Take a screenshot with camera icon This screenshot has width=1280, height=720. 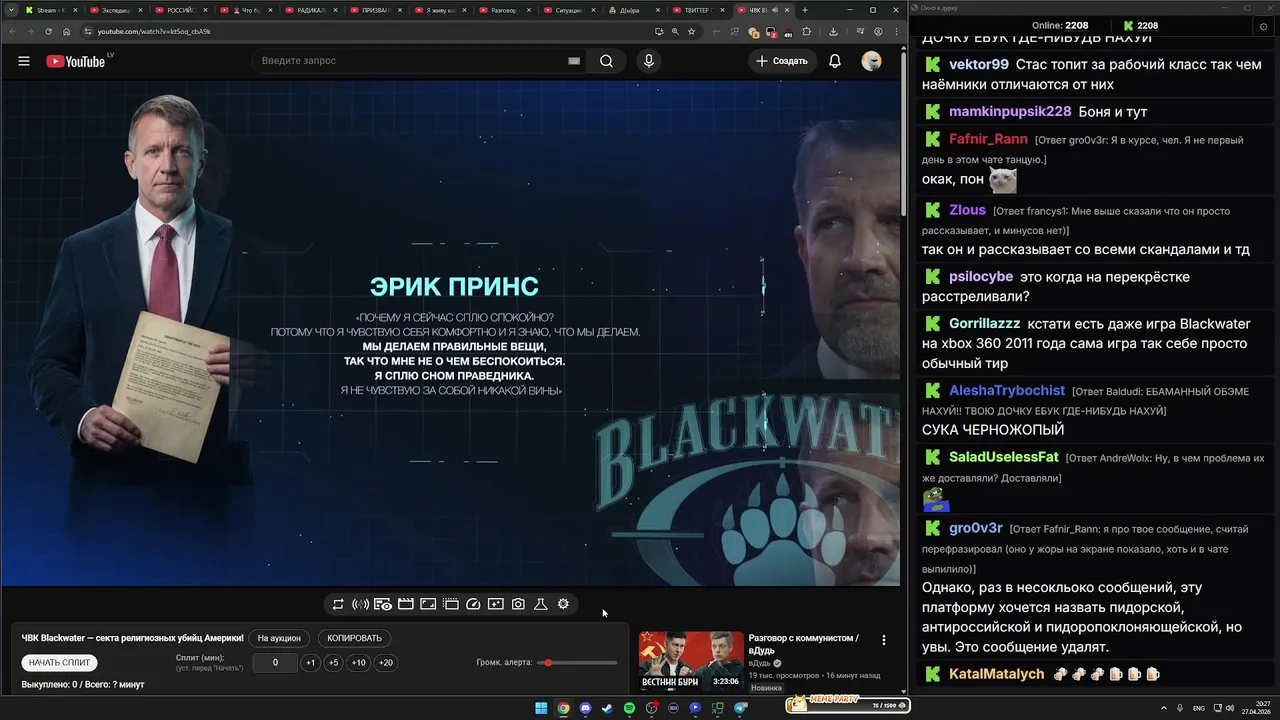(518, 604)
